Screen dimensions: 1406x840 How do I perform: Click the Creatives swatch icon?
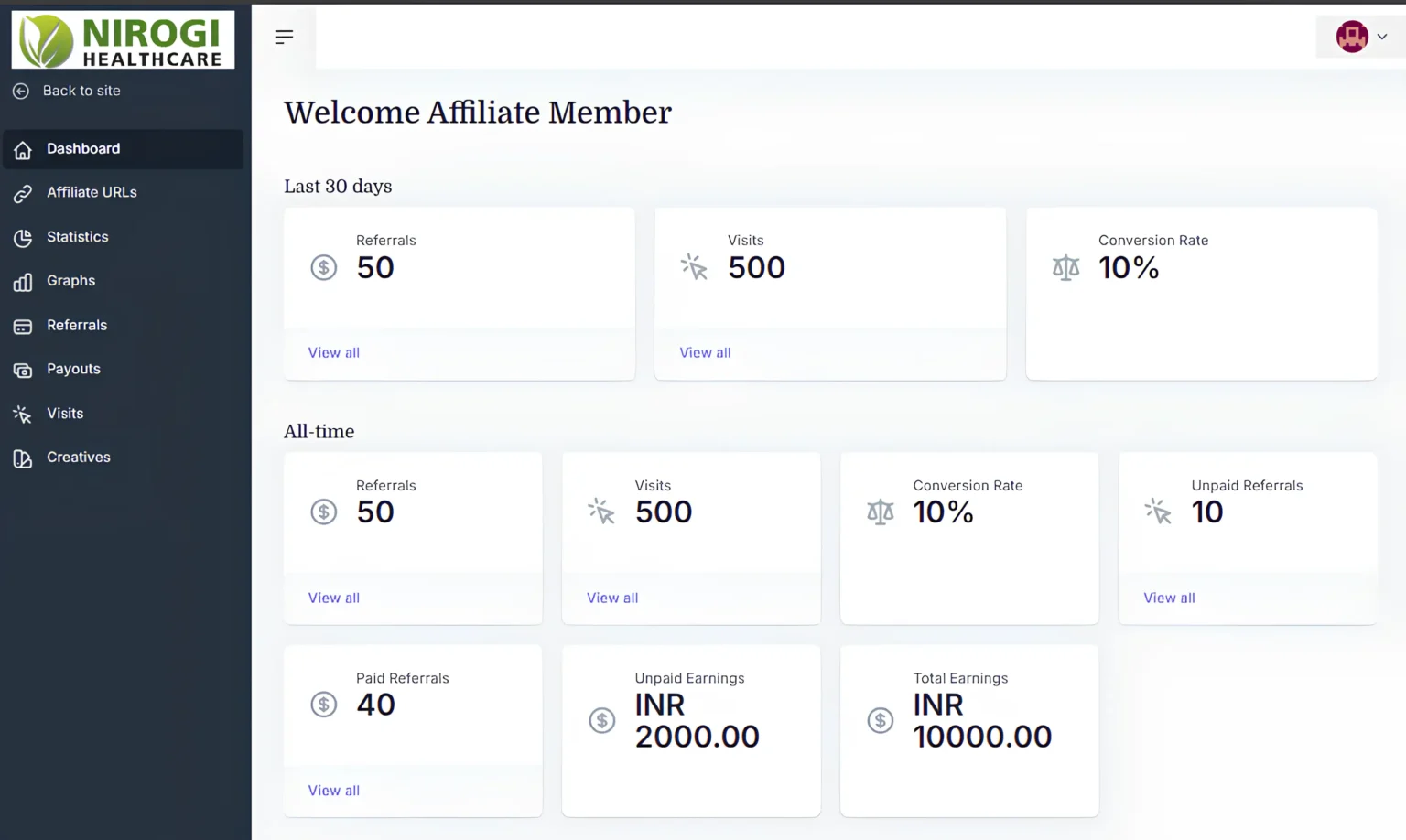pyautogui.click(x=23, y=458)
